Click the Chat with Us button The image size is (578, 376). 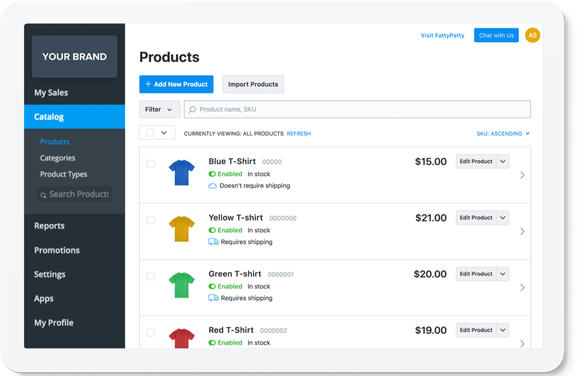pos(496,35)
